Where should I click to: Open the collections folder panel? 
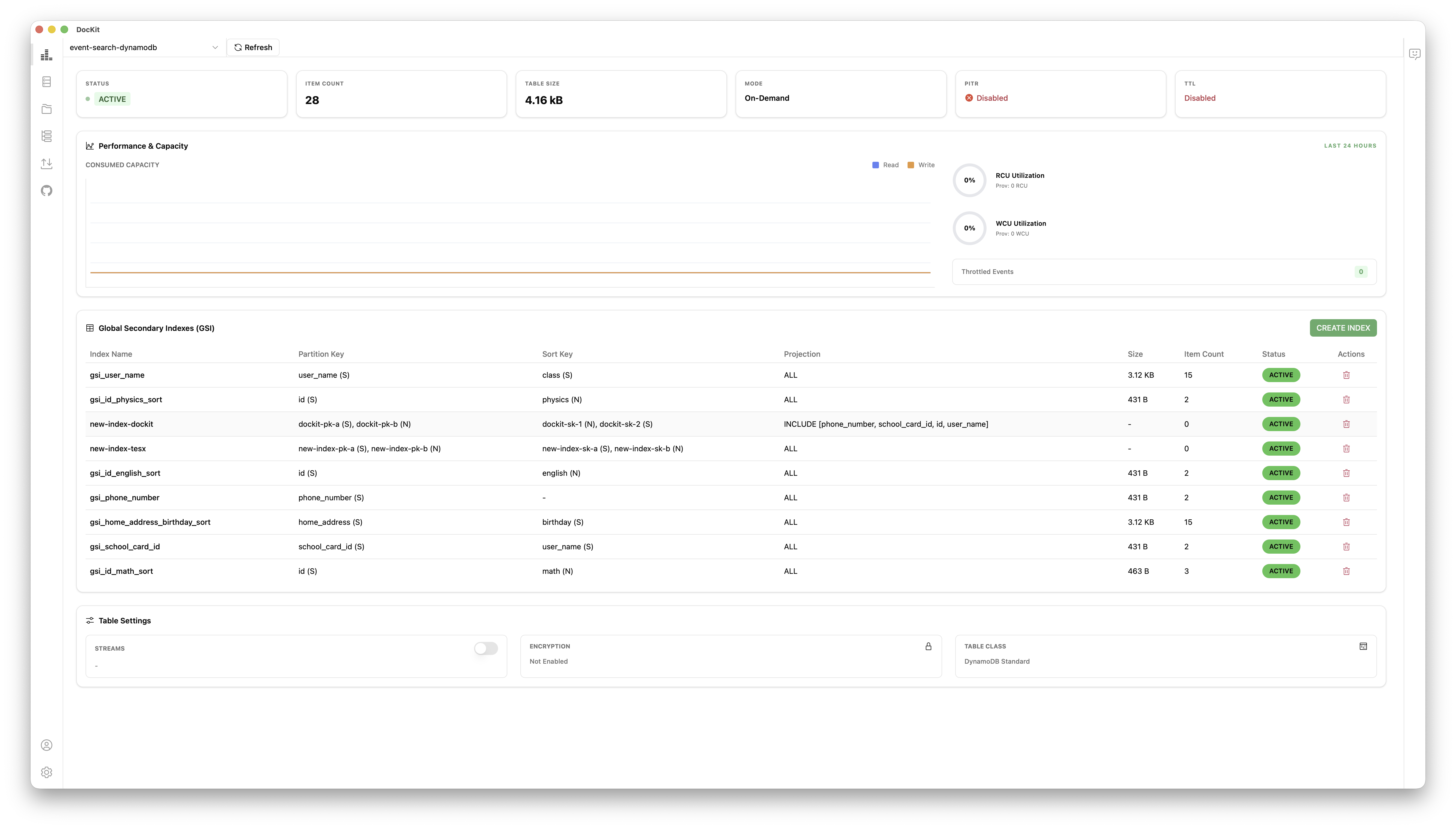[x=46, y=109]
